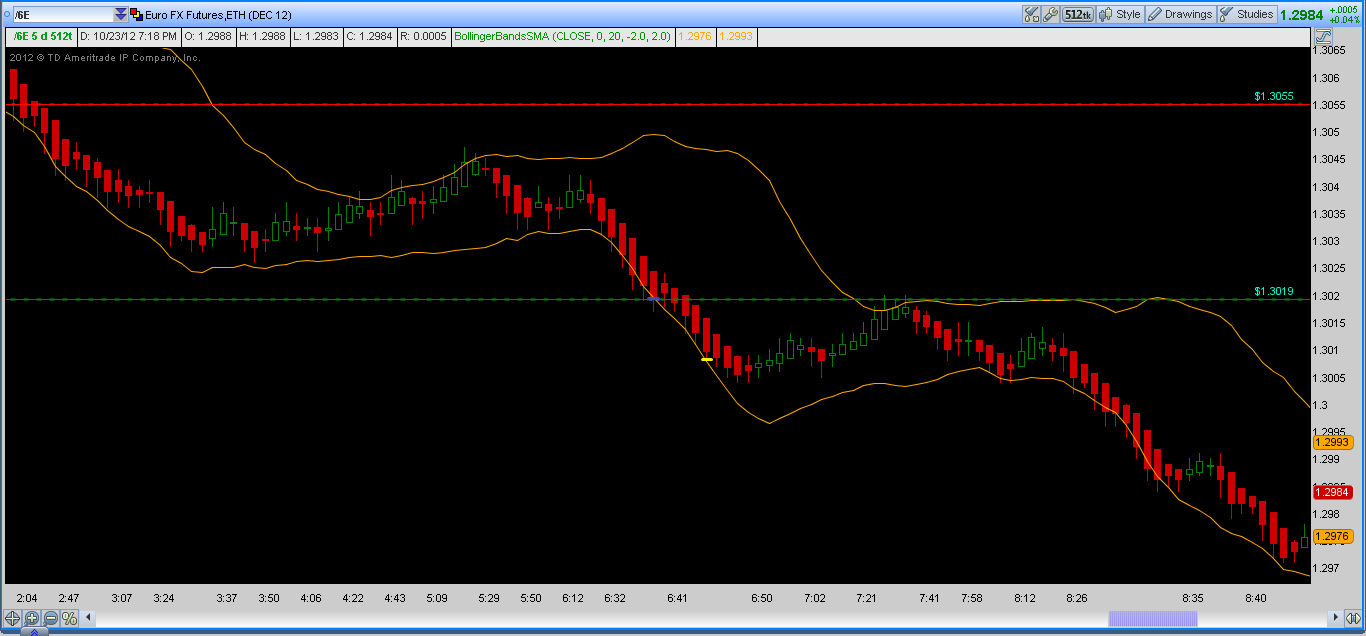Click the 2:04 time axis label

coord(27,598)
